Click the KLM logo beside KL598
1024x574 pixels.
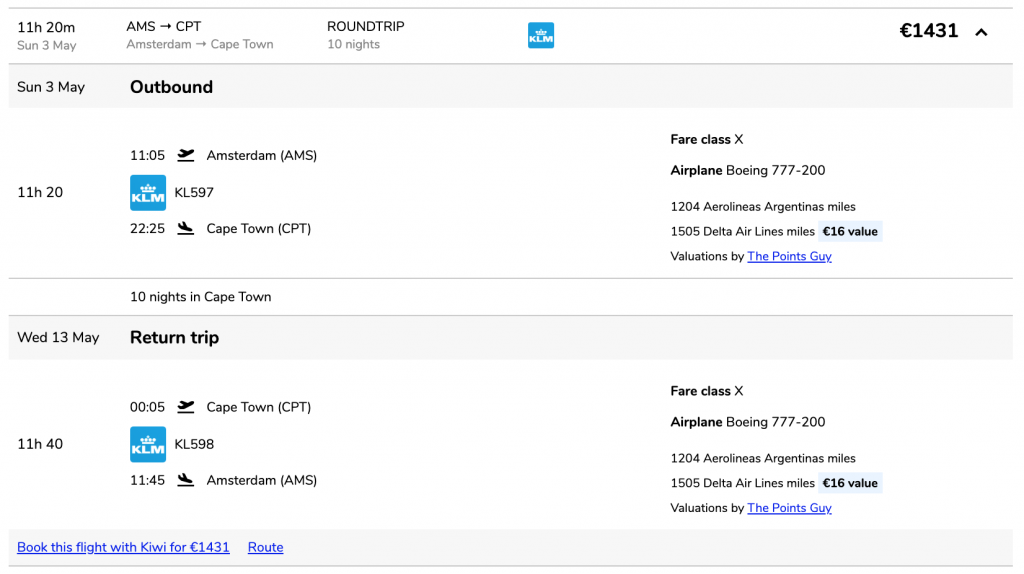pos(148,444)
